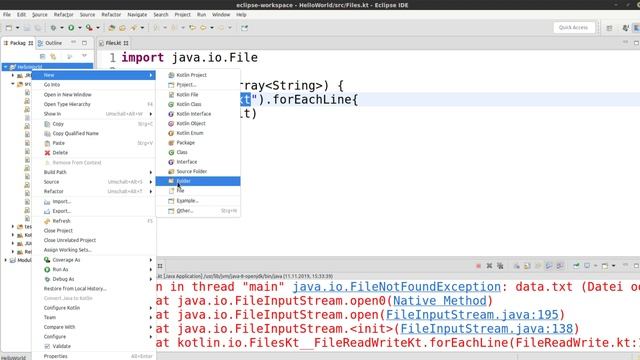Click the red Delete icon in the context menu
The image size is (640, 360).
pyautogui.click(x=47, y=153)
